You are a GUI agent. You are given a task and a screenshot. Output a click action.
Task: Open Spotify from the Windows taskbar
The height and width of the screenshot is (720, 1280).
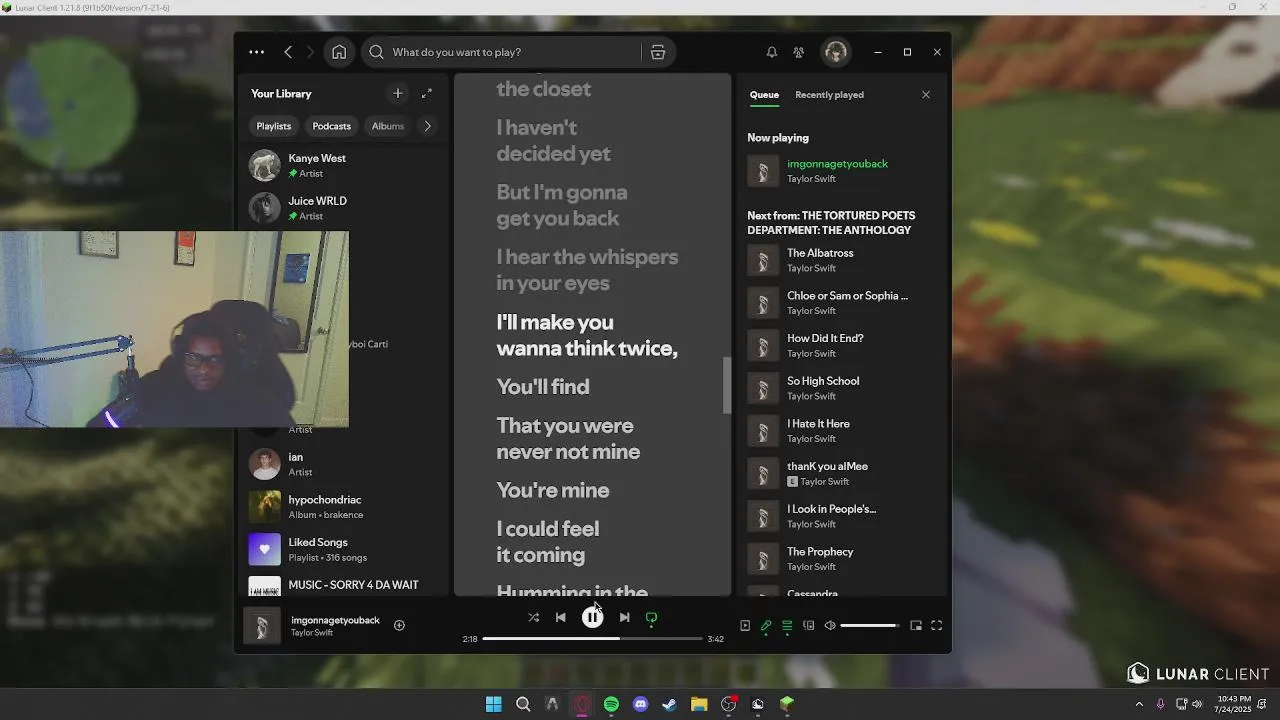611,704
